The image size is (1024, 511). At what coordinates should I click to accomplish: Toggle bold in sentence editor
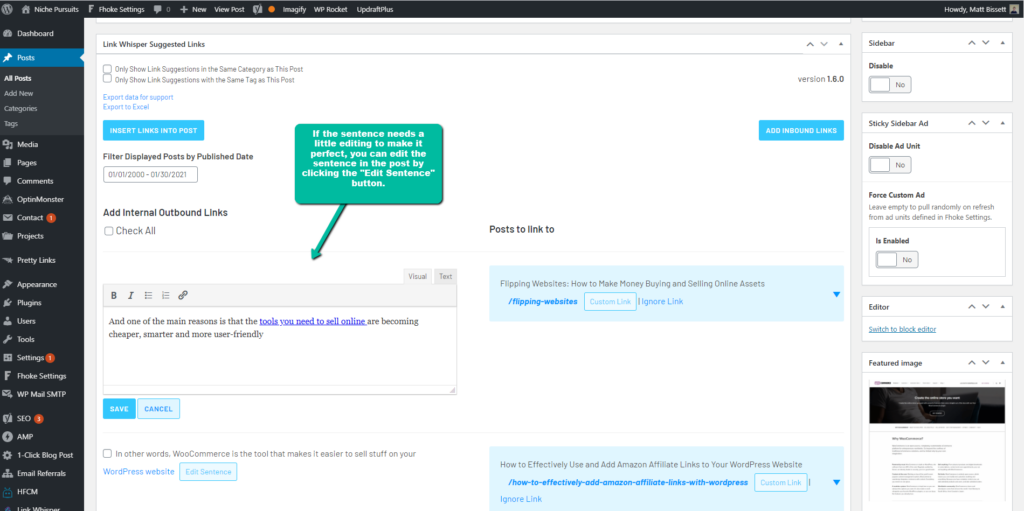point(114,295)
